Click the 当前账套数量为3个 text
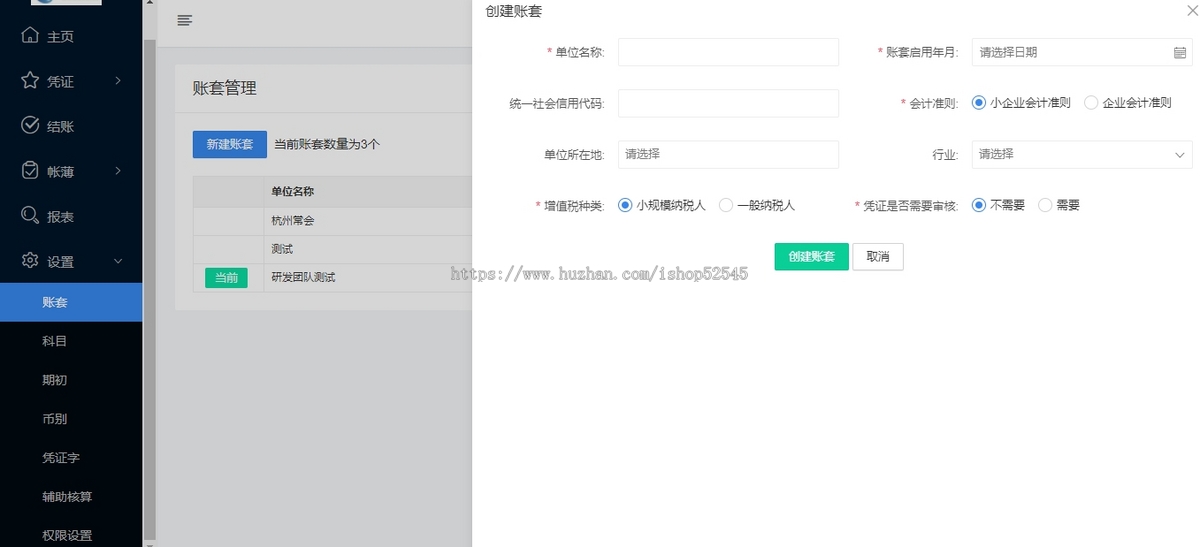The image size is (1200, 547). coord(327,144)
